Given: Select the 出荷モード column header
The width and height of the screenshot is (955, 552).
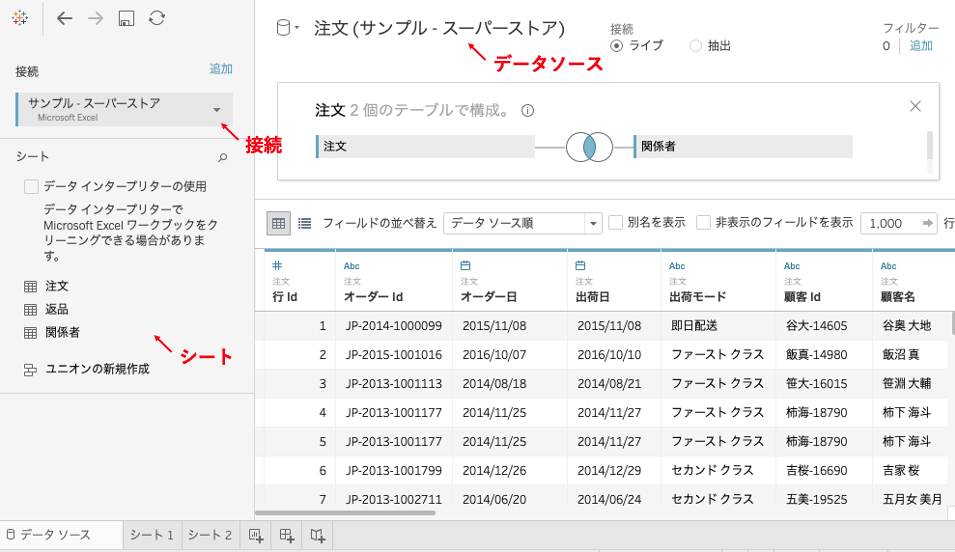Looking at the screenshot, I should coord(718,281).
